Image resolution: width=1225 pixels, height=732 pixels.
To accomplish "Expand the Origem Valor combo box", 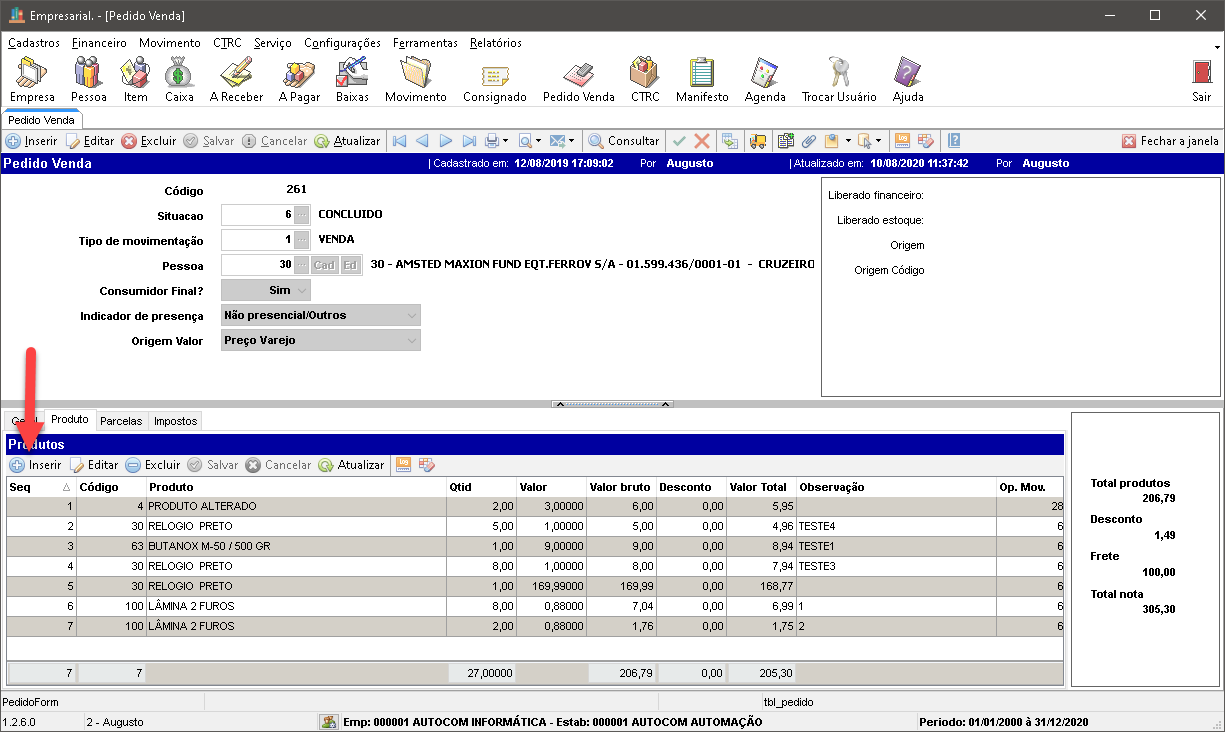I will click(x=411, y=340).
